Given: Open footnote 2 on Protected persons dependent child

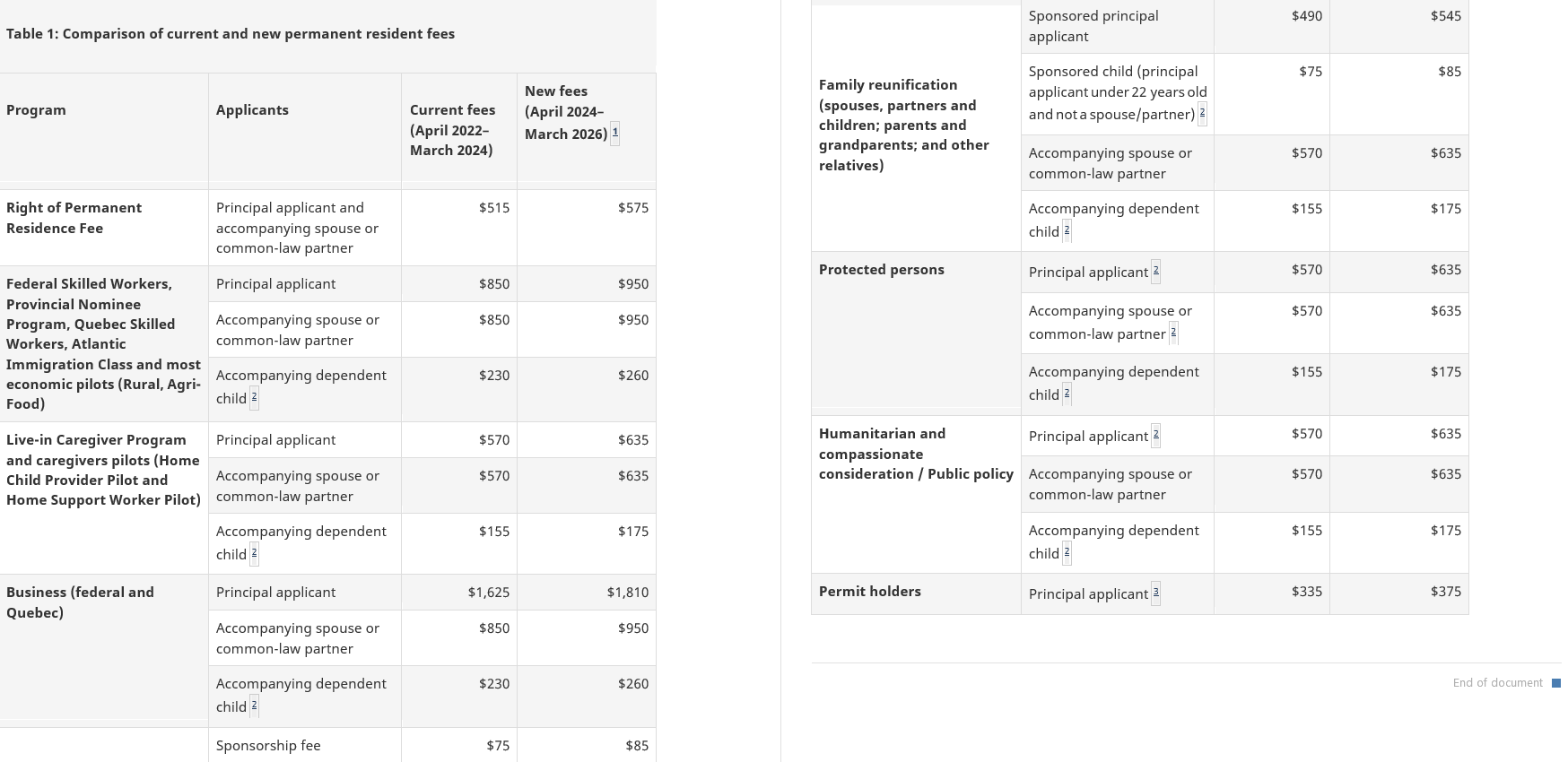Looking at the screenshot, I should [1067, 394].
